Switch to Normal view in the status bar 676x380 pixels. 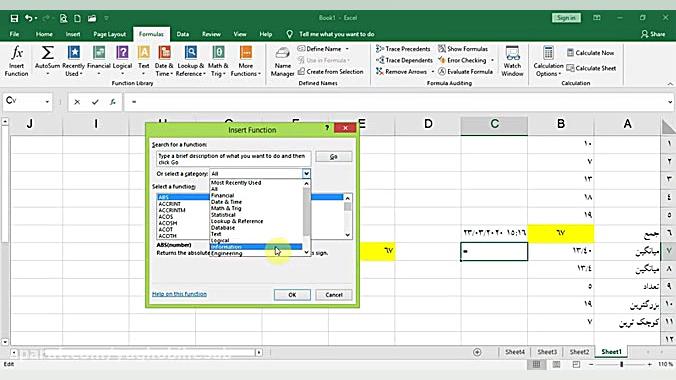pos(536,364)
